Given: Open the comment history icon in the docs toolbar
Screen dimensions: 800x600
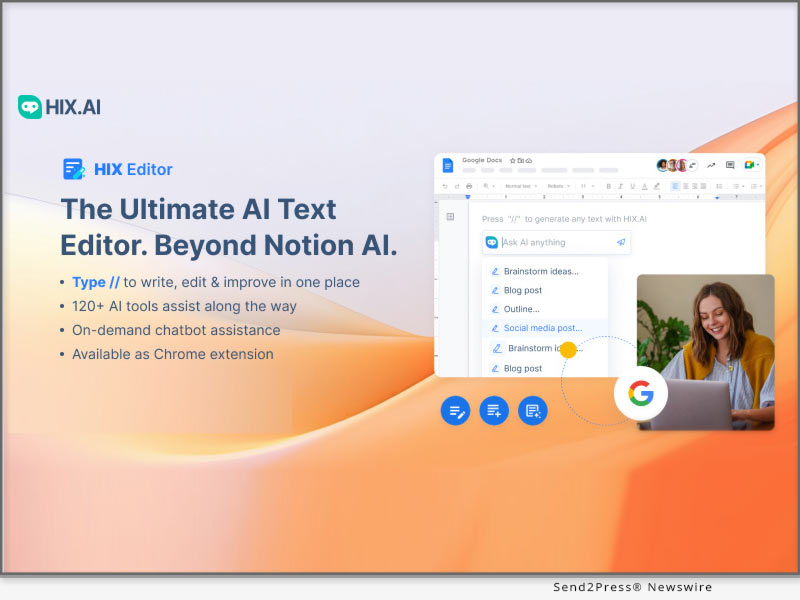Looking at the screenshot, I should coord(729,166).
